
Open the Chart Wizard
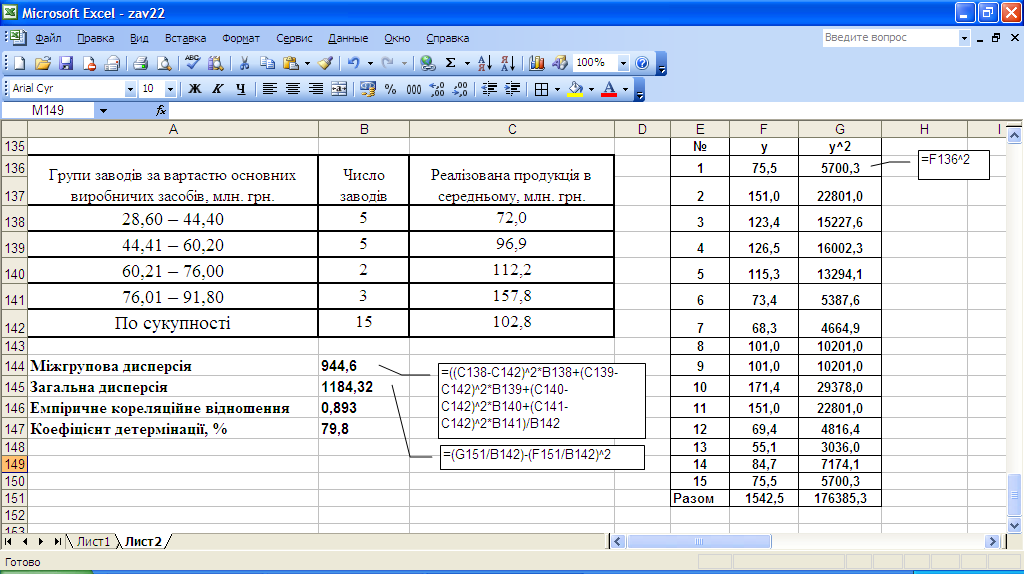tap(537, 63)
